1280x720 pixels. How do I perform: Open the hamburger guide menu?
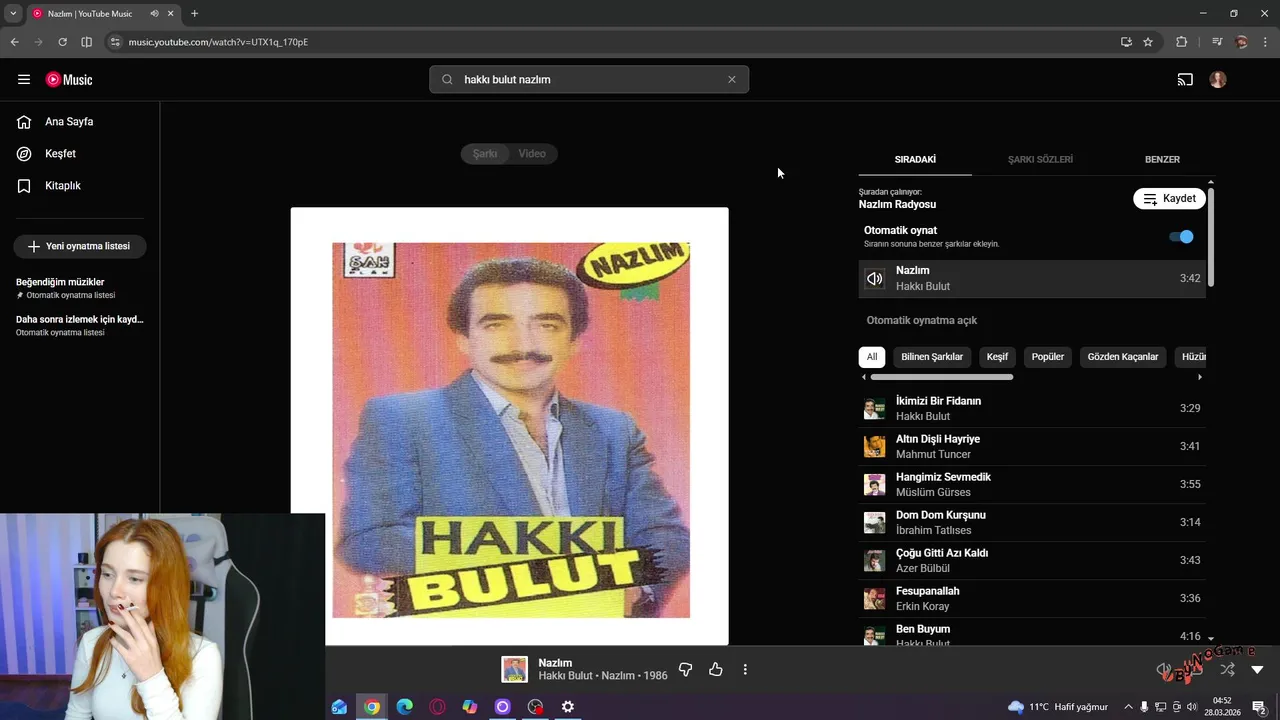click(x=24, y=79)
